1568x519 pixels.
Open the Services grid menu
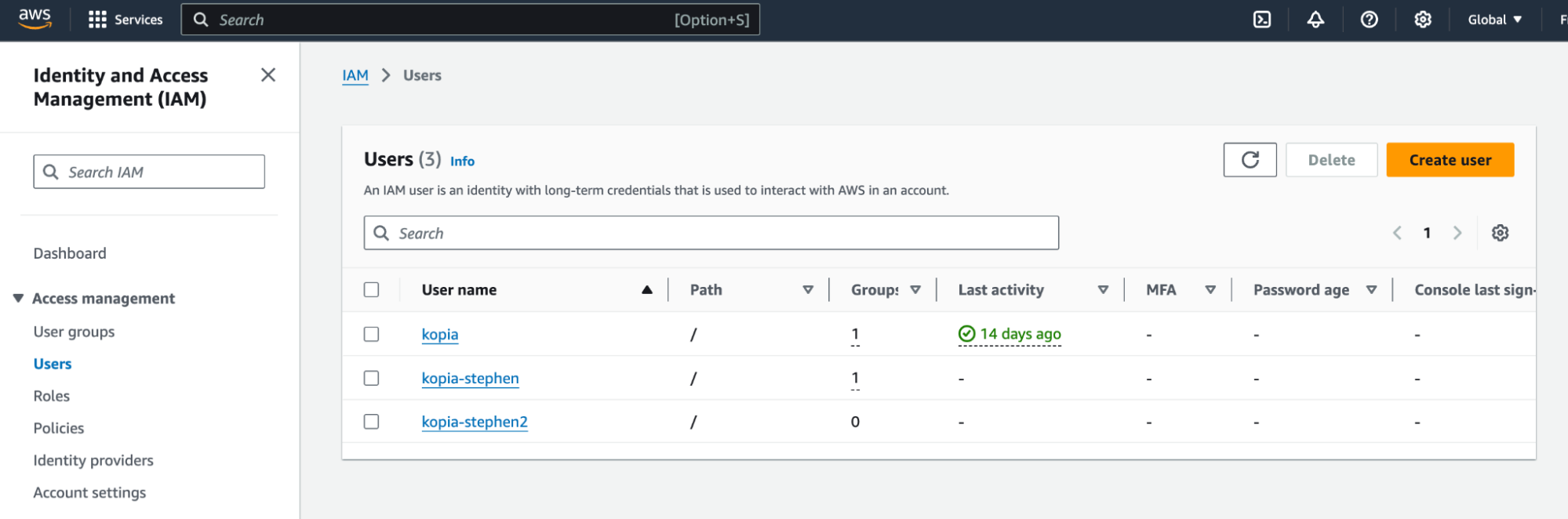coord(126,20)
